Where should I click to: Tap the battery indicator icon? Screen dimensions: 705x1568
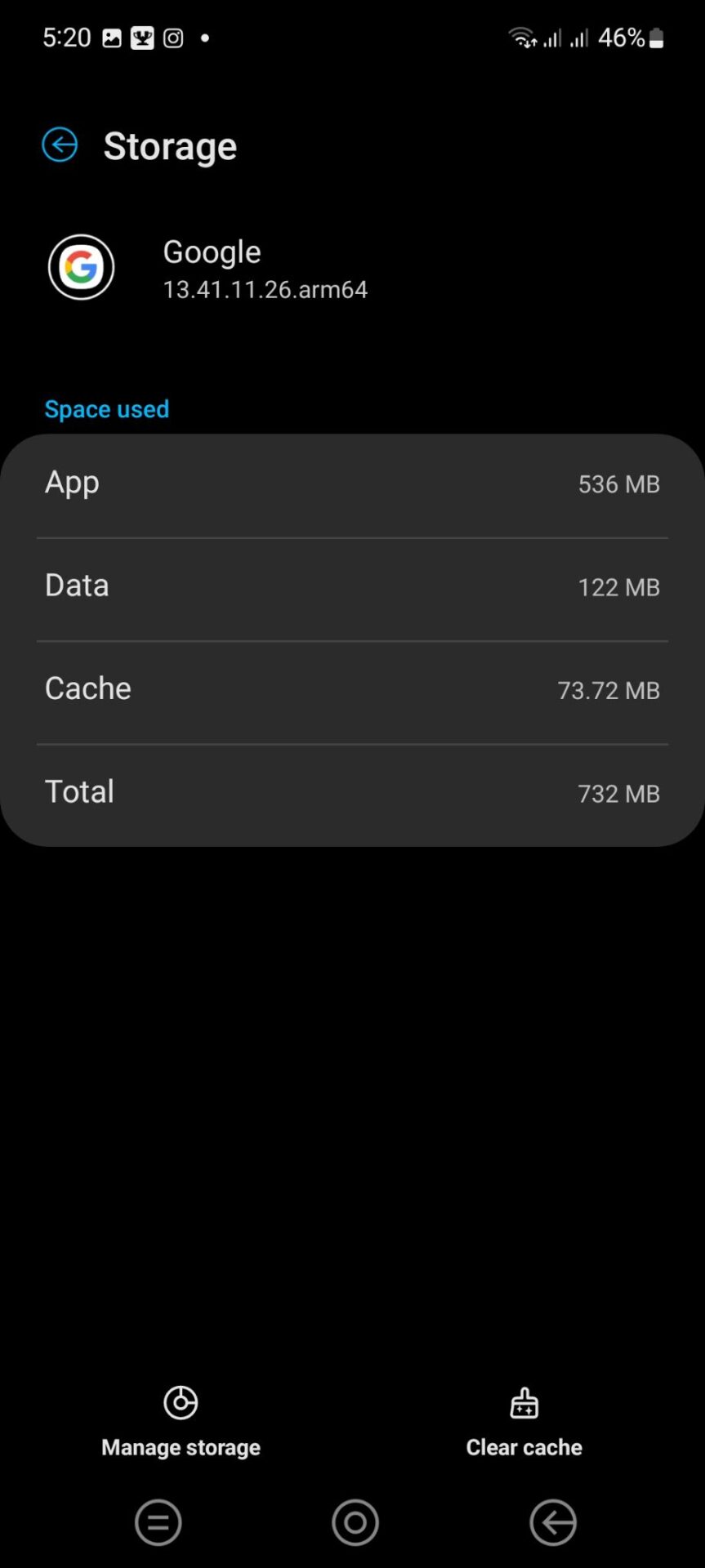click(656, 38)
